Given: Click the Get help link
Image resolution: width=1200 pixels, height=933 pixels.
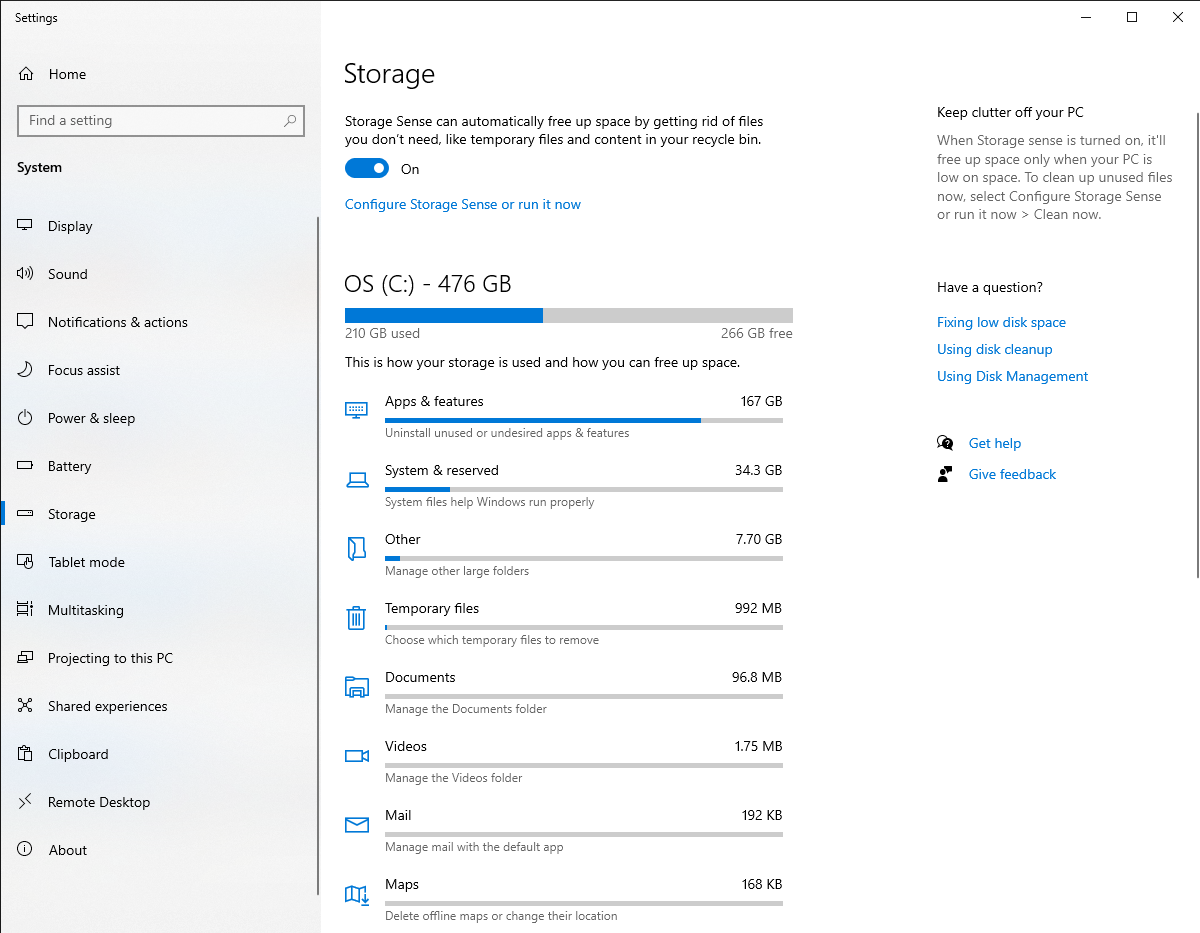Looking at the screenshot, I should pos(995,443).
